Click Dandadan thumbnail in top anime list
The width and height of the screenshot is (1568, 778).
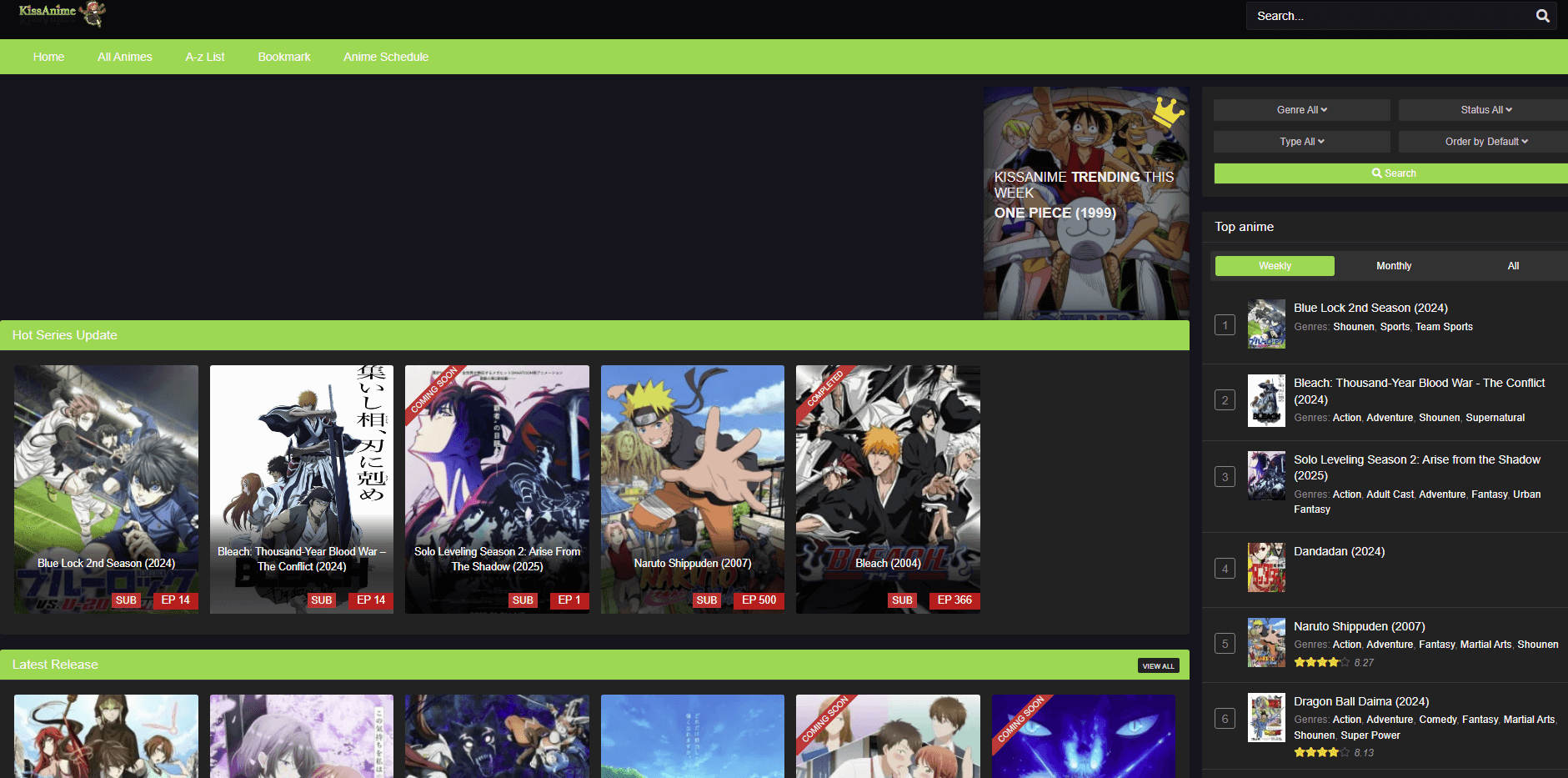1266,568
